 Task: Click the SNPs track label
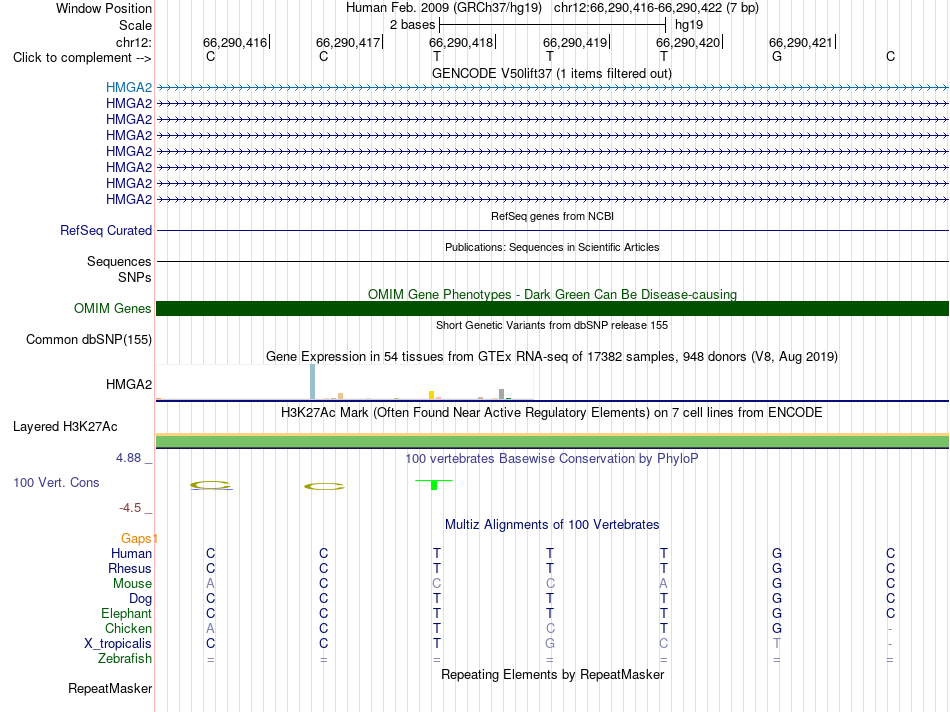[135, 277]
